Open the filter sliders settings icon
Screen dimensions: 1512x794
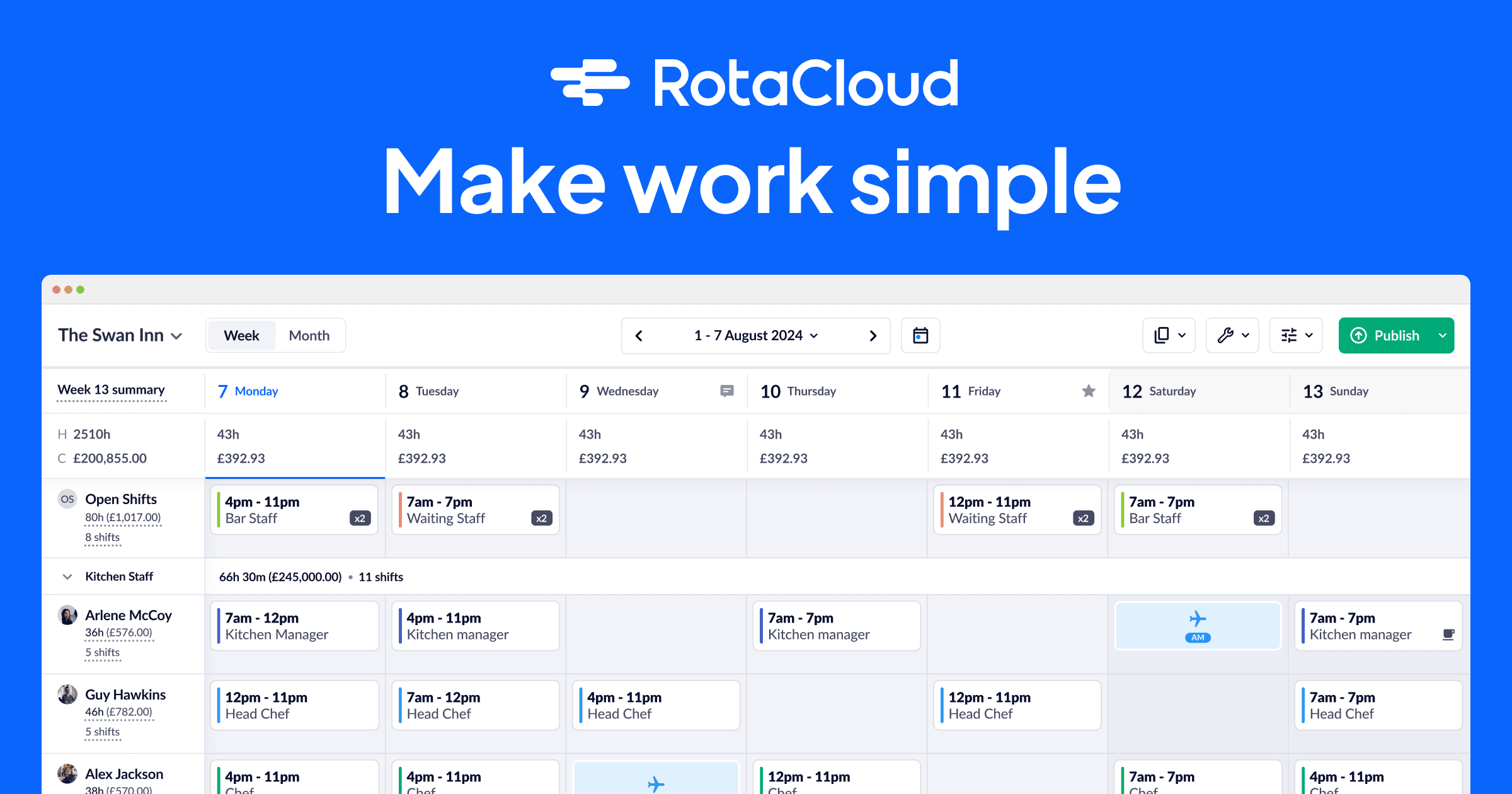pyautogui.click(x=1289, y=335)
